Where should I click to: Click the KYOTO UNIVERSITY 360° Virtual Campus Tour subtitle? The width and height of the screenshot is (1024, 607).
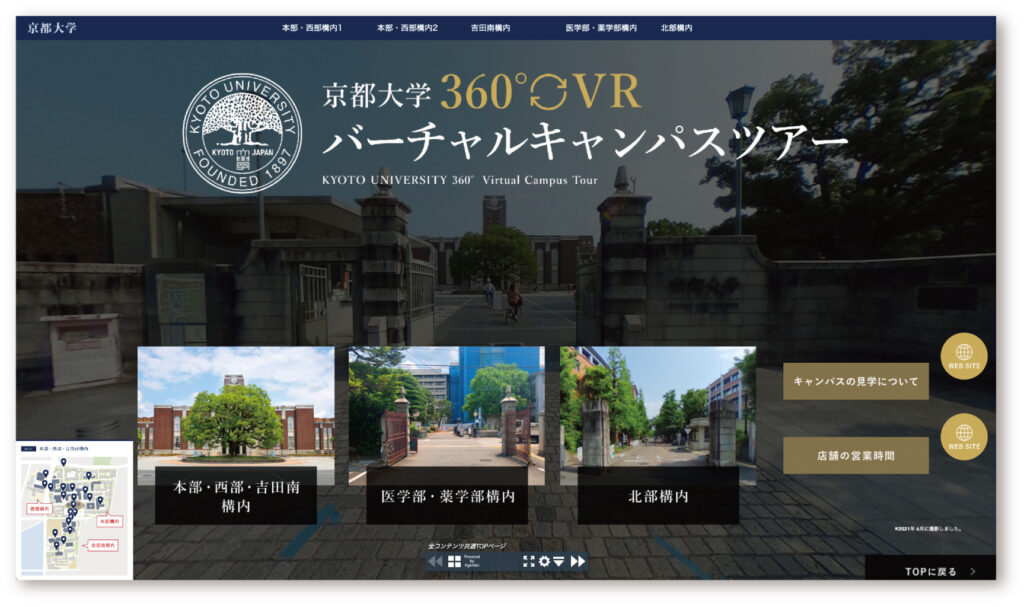tap(460, 180)
